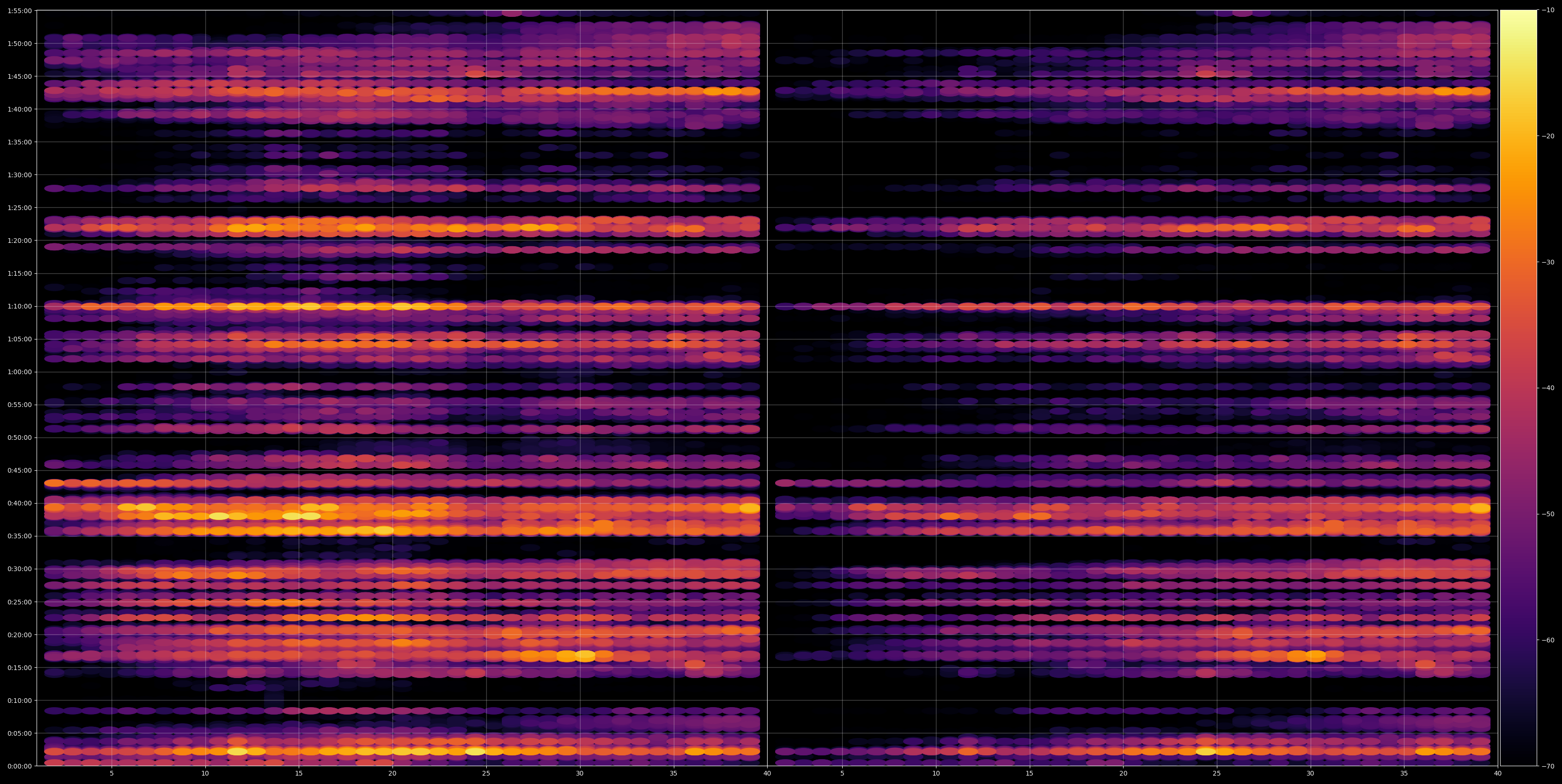Screen dimensions: 1562x784
Task: Select x-axis tick 30 under left heatmap
Action: tap(580, 774)
